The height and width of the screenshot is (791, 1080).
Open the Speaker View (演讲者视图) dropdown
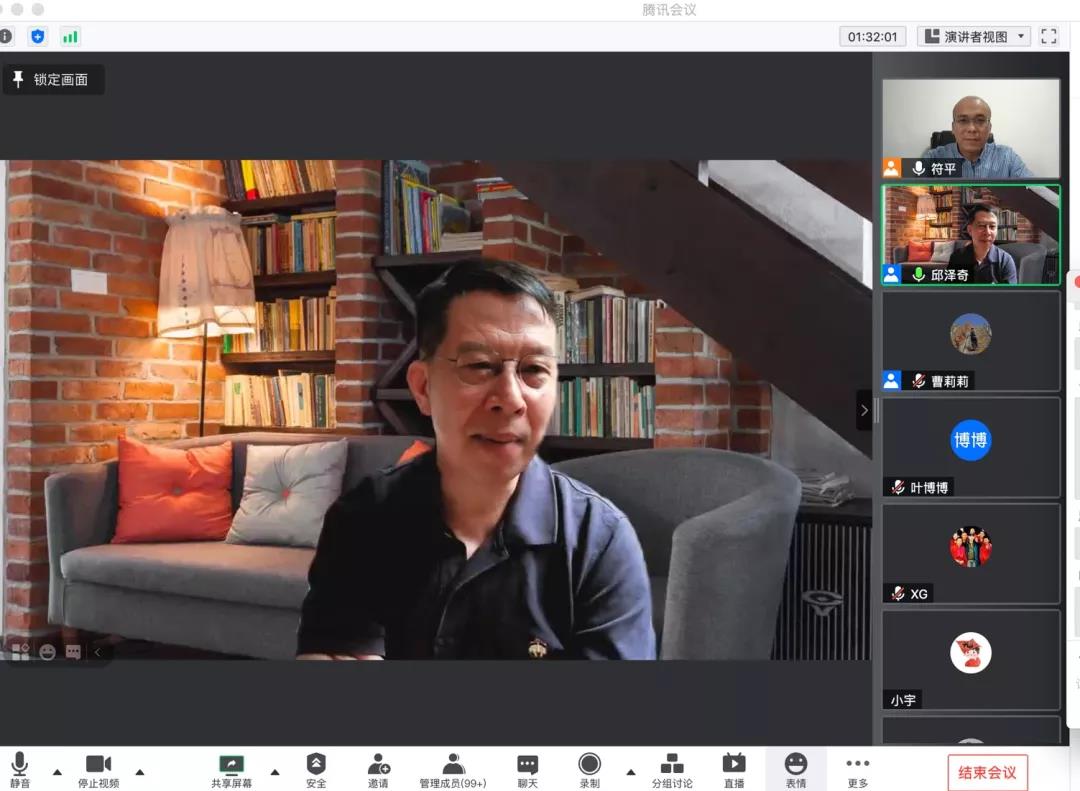click(x=974, y=37)
